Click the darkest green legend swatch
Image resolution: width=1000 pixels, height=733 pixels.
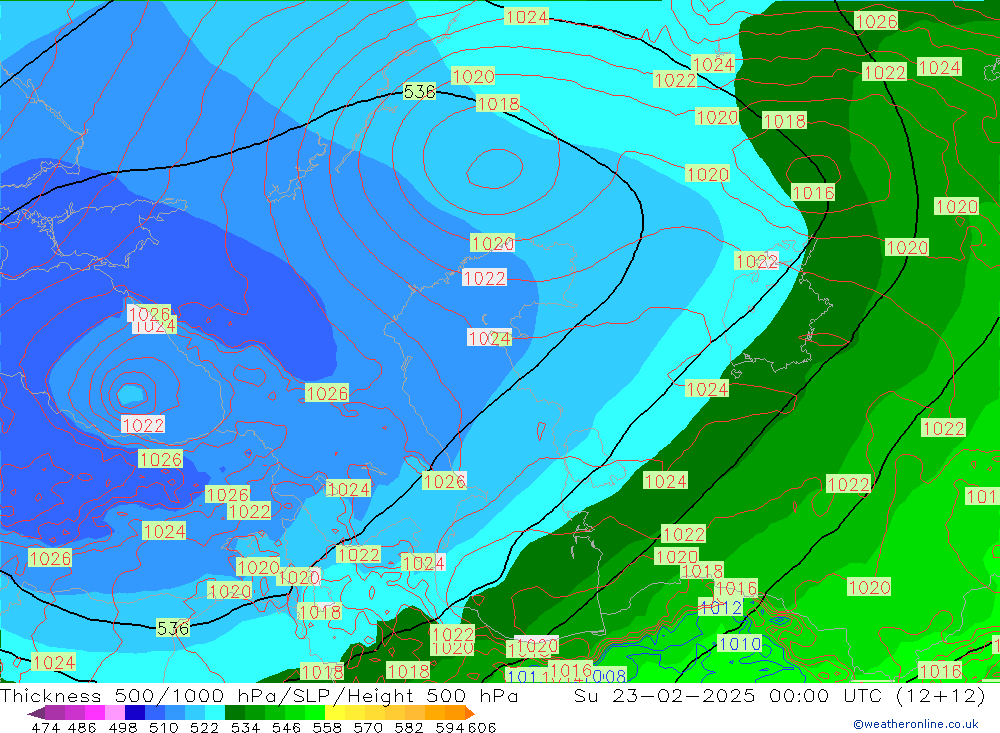[235, 713]
